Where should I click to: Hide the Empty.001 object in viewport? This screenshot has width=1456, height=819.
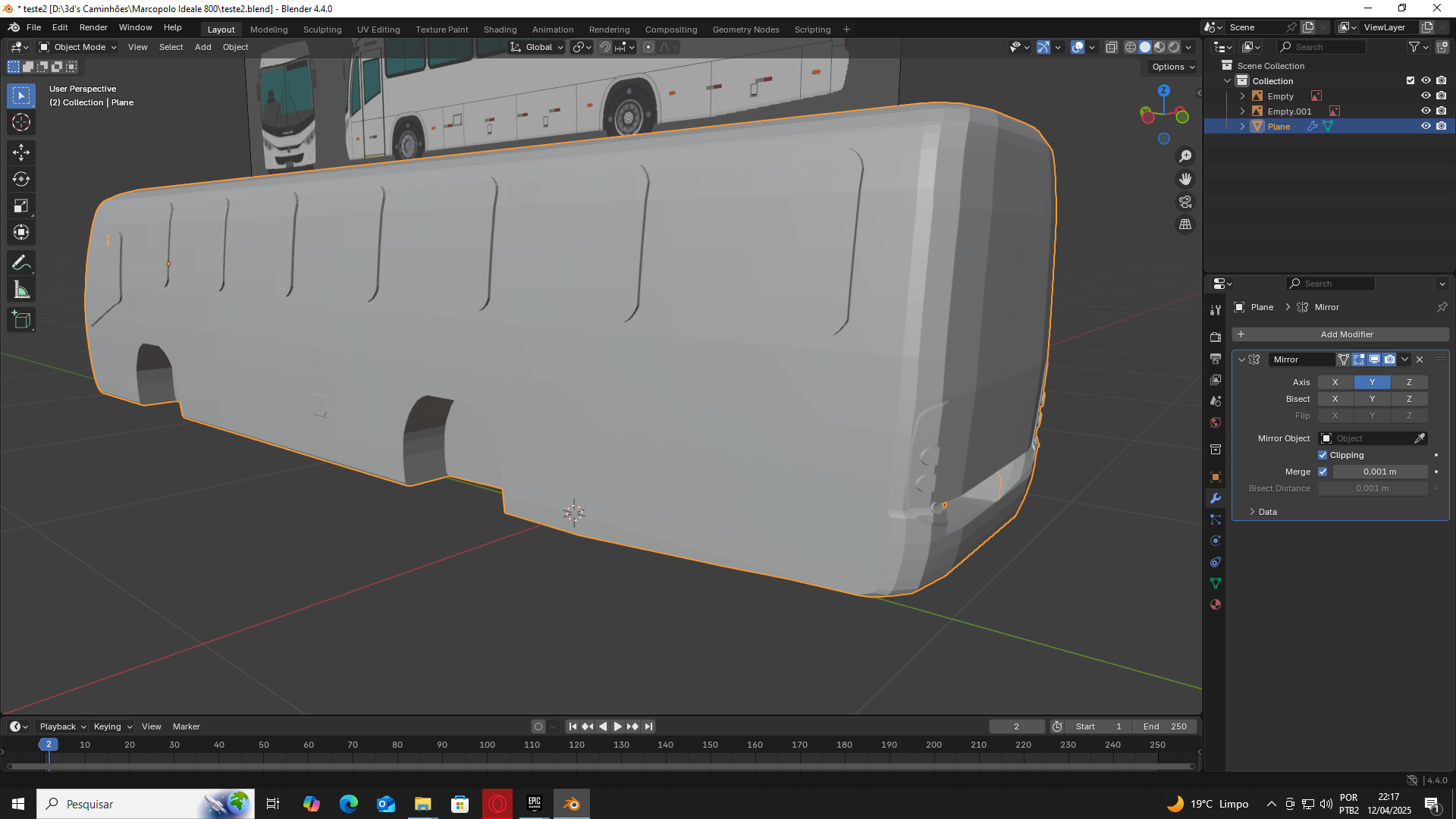tap(1425, 111)
